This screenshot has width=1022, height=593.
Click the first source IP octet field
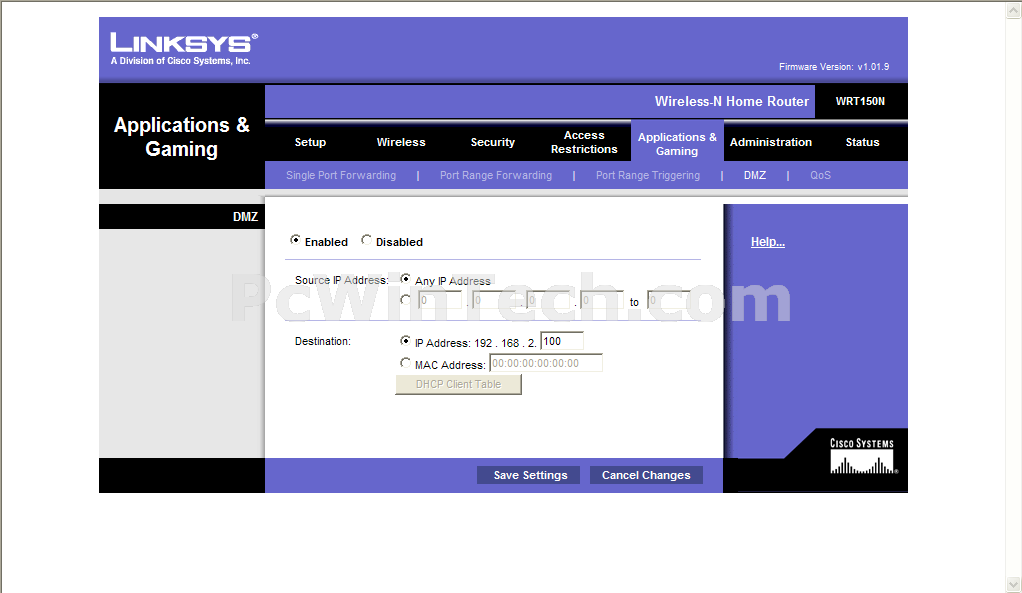click(441, 300)
